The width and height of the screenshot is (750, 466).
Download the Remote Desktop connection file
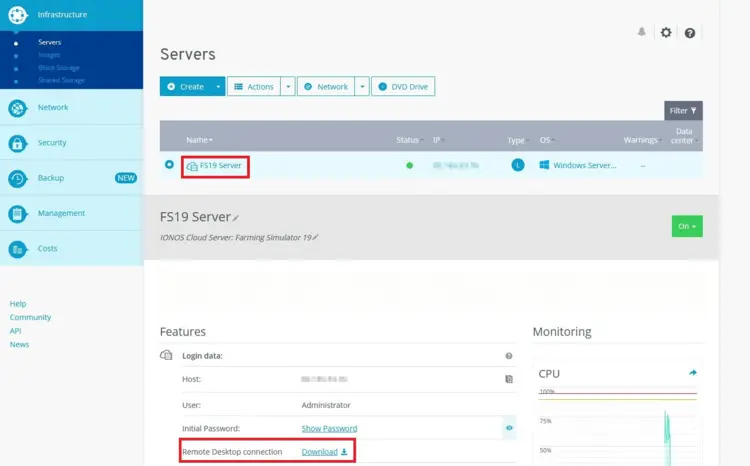click(x=324, y=452)
